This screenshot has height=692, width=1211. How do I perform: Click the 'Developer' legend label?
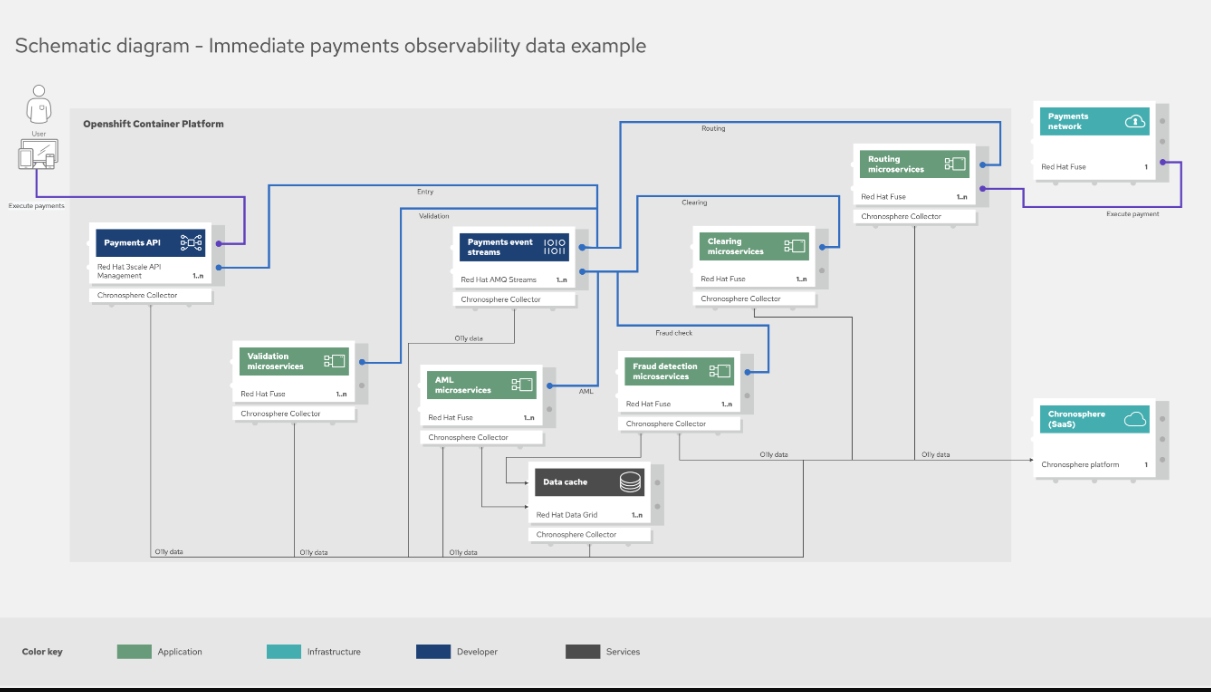(x=477, y=651)
